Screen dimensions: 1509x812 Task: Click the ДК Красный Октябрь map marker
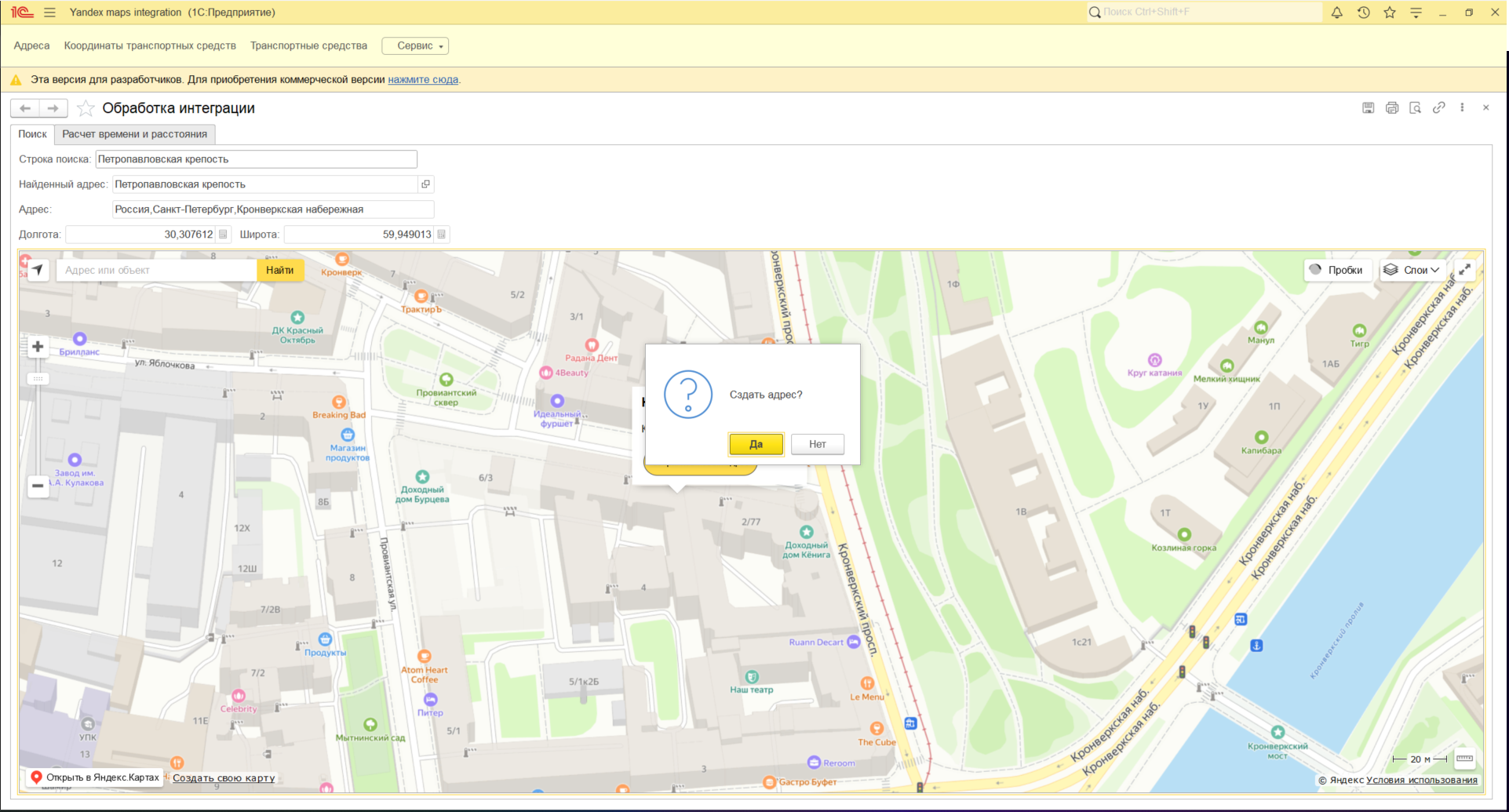click(x=297, y=318)
